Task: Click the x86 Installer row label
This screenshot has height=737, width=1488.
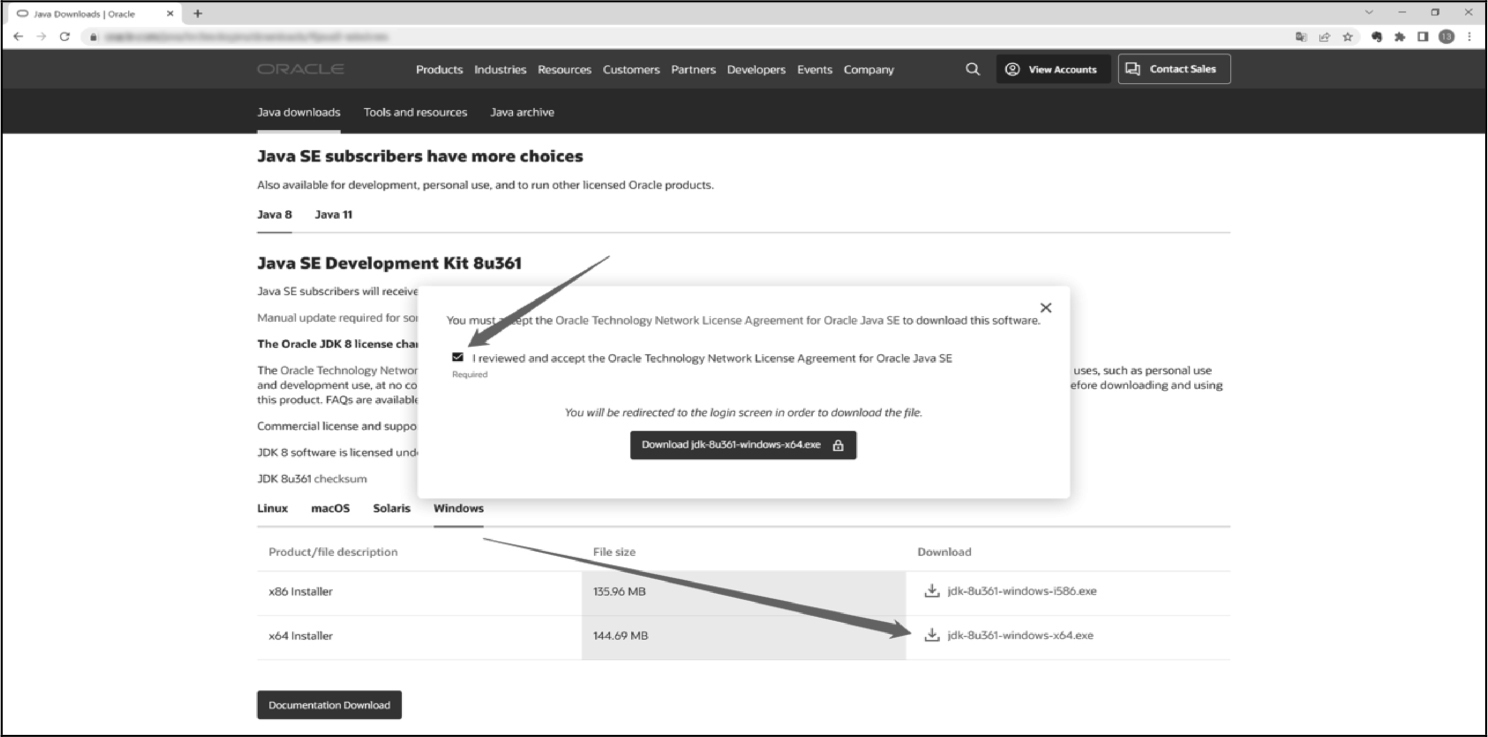Action: point(300,591)
